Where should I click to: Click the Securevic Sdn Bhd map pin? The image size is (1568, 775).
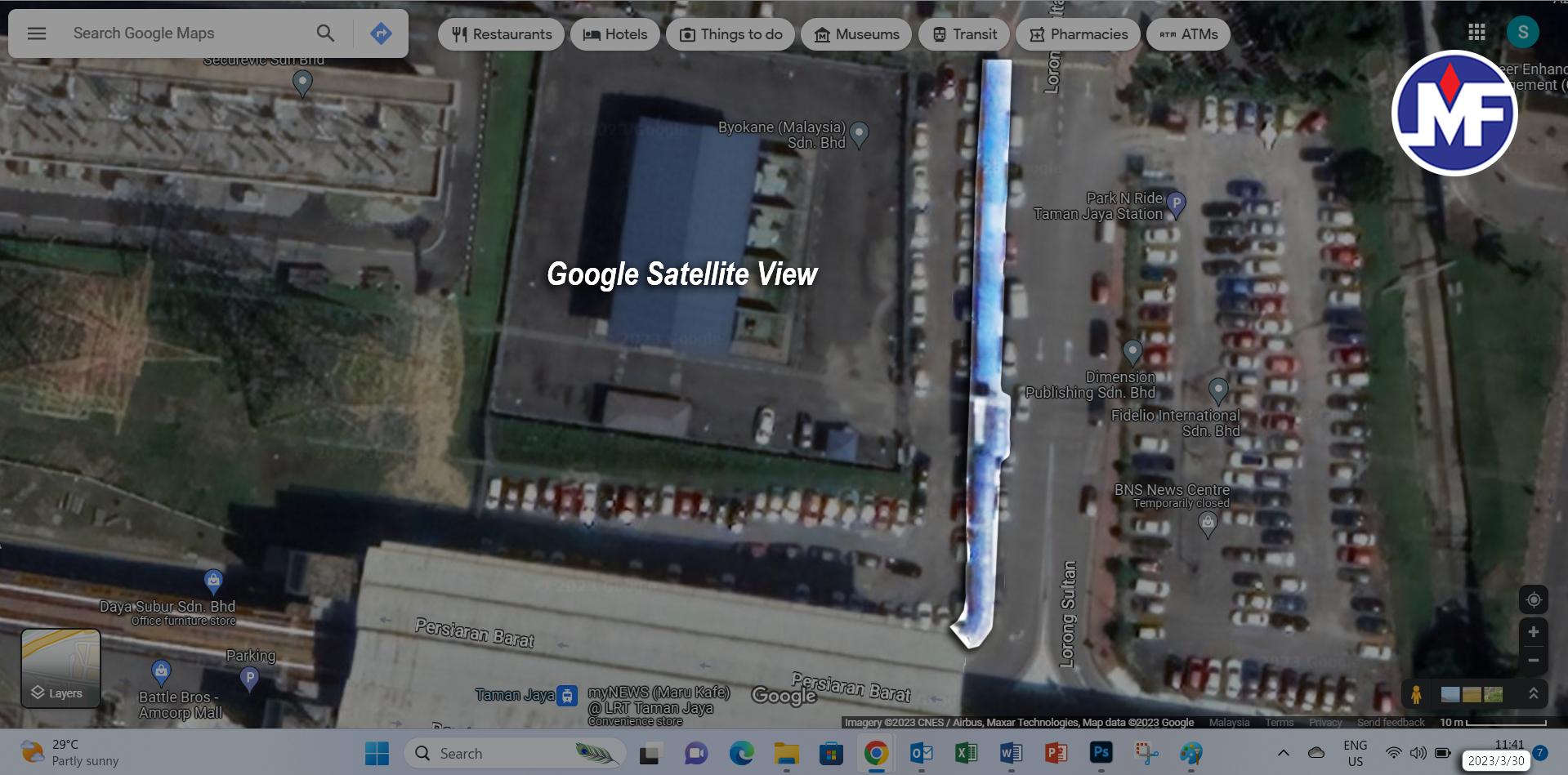tap(302, 83)
